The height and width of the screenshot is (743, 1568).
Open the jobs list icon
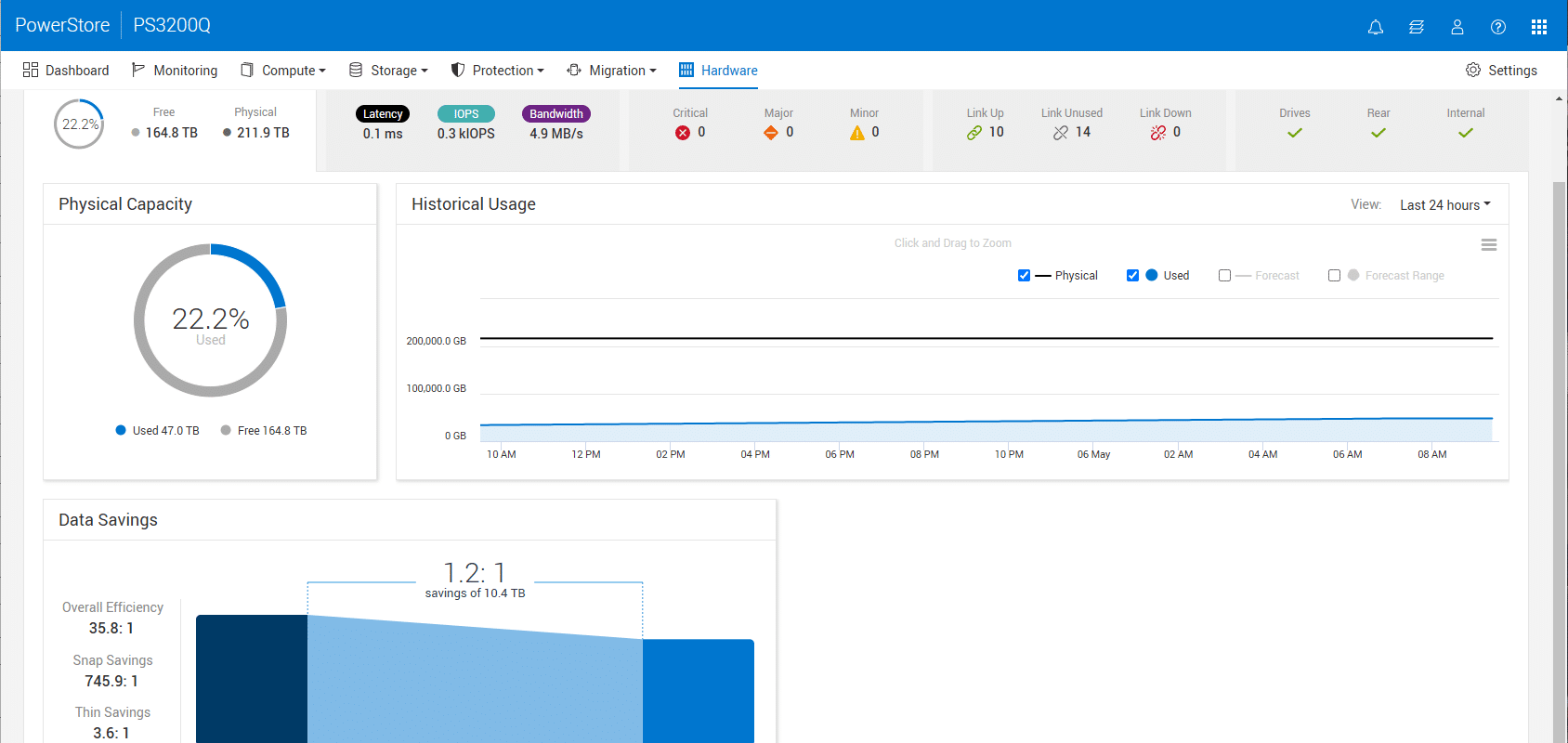1417,27
